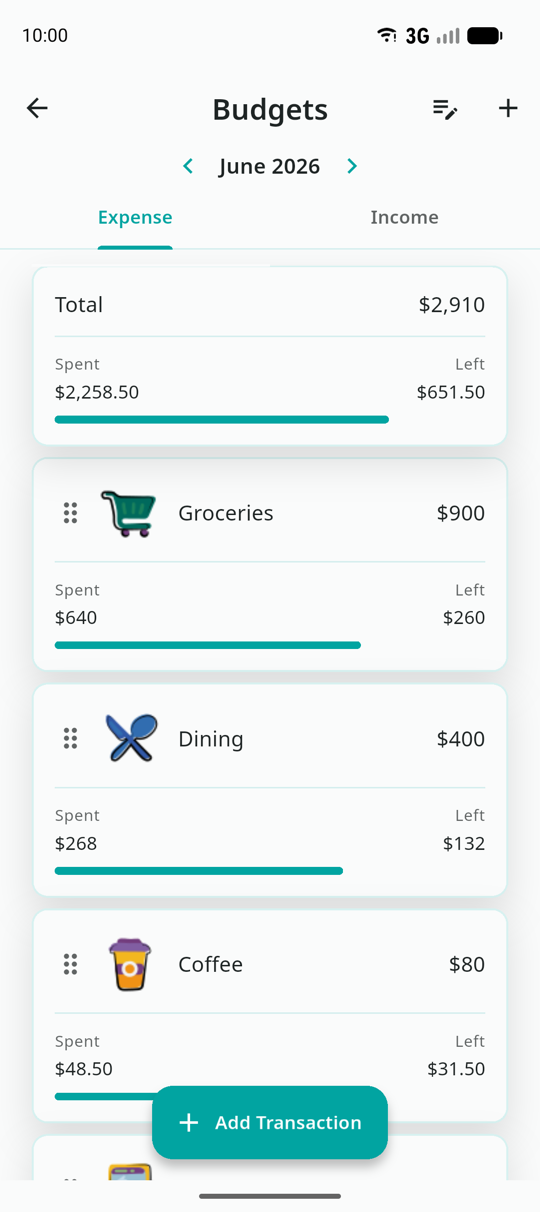Tap the Coffee reorder handle
540x1212 pixels.
pyautogui.click(x=70, y=964)
